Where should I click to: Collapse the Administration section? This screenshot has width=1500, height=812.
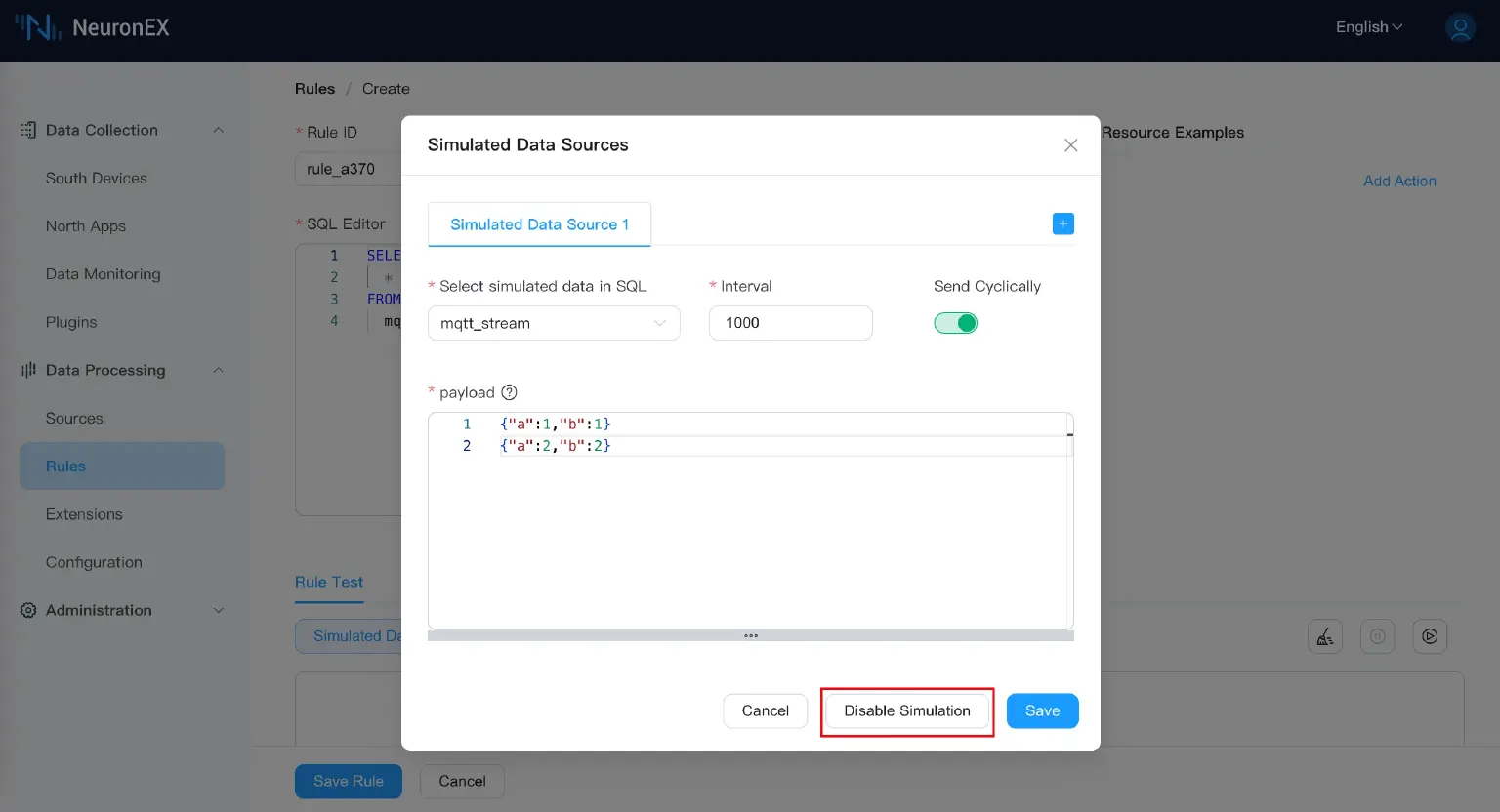[x=218, y=610]
